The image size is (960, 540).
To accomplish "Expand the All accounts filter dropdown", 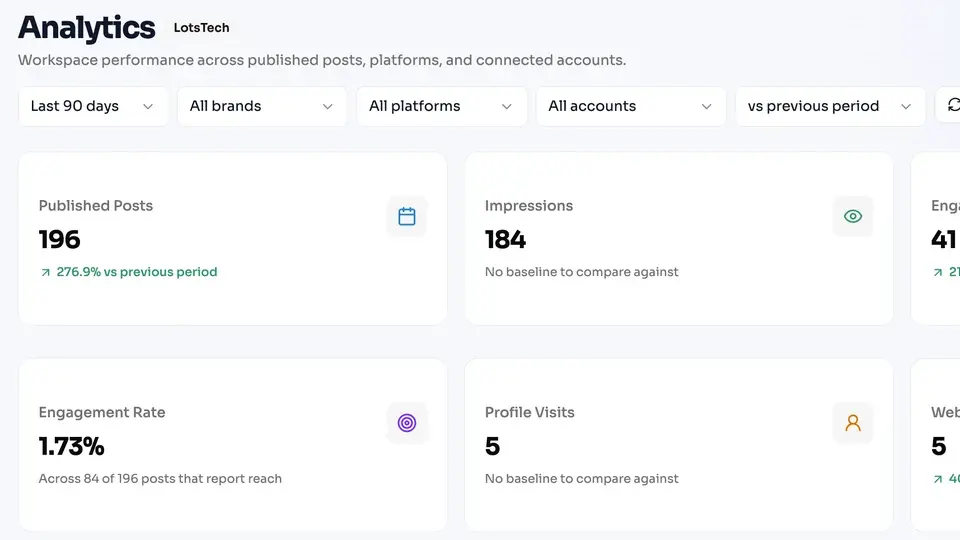I will (x=631, y=107).
